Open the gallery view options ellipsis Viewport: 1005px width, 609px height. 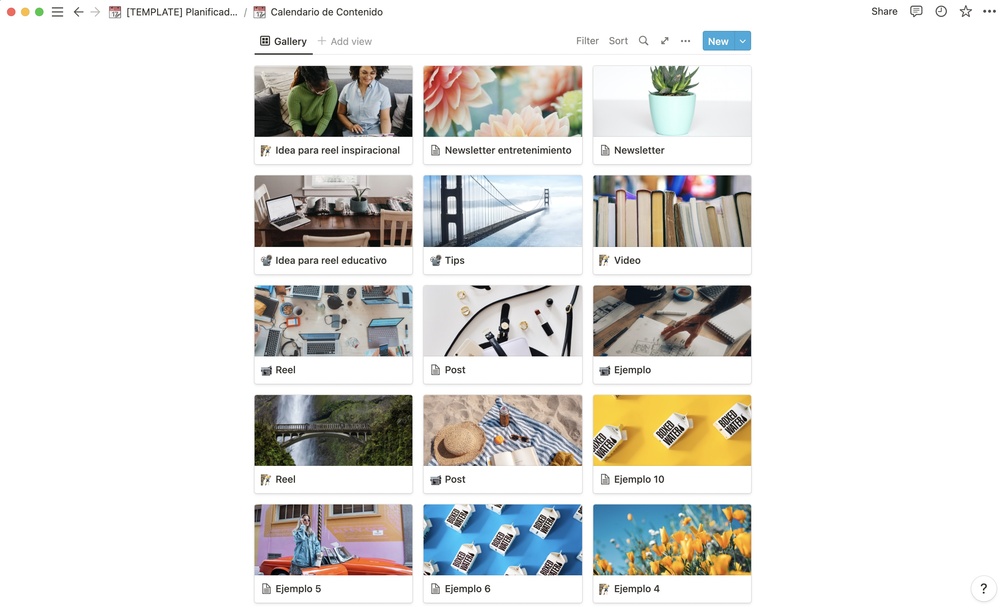click(x=685, y=40)
